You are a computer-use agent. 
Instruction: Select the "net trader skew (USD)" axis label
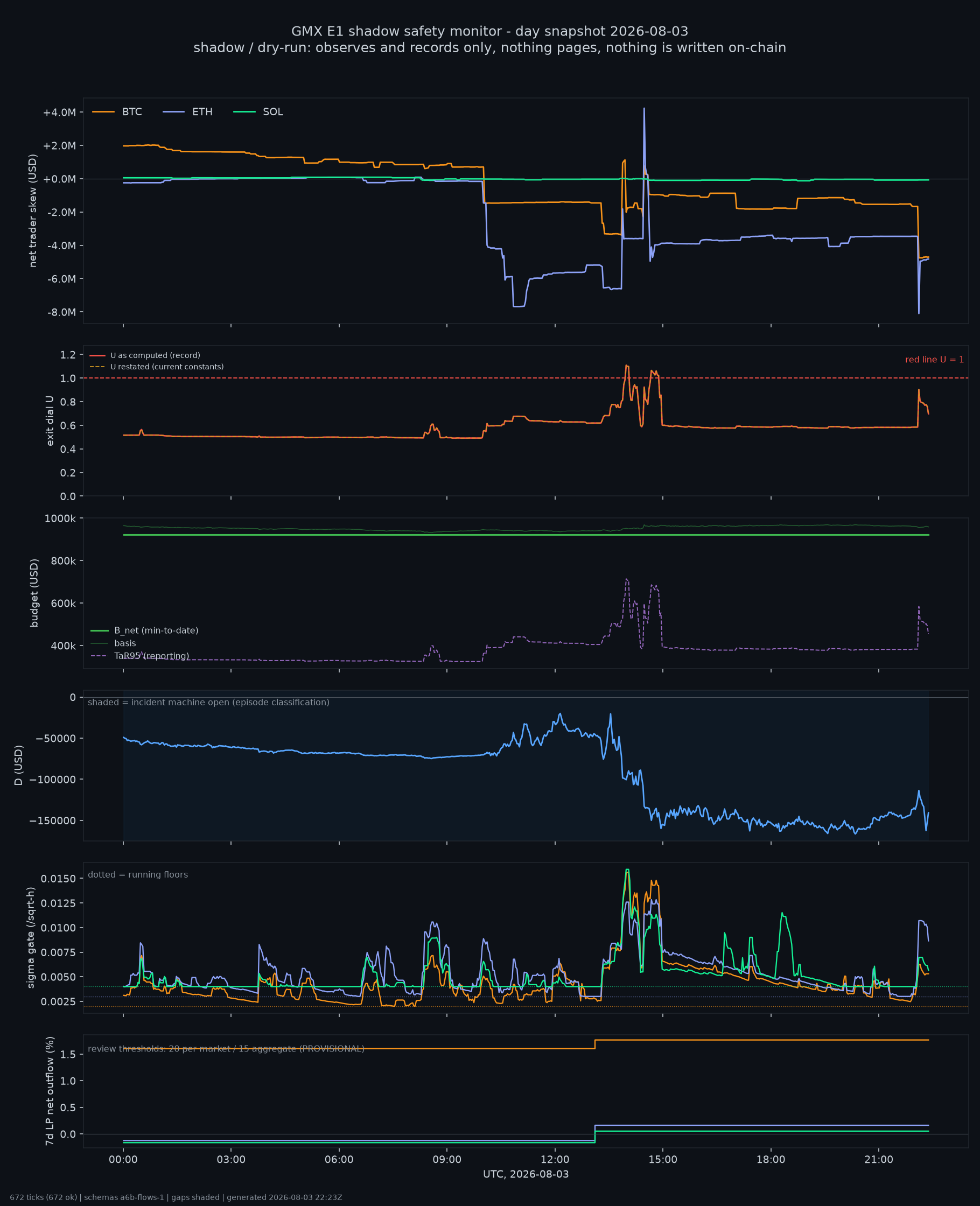33,211
